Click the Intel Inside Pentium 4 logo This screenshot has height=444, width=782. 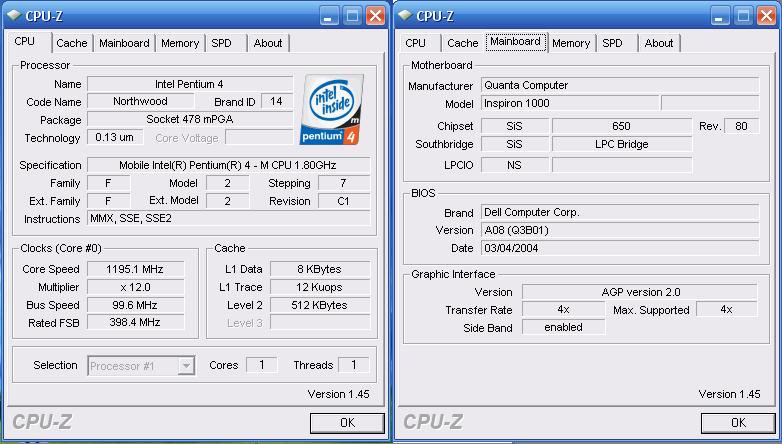pyautogui.click(x=332, y=110)
